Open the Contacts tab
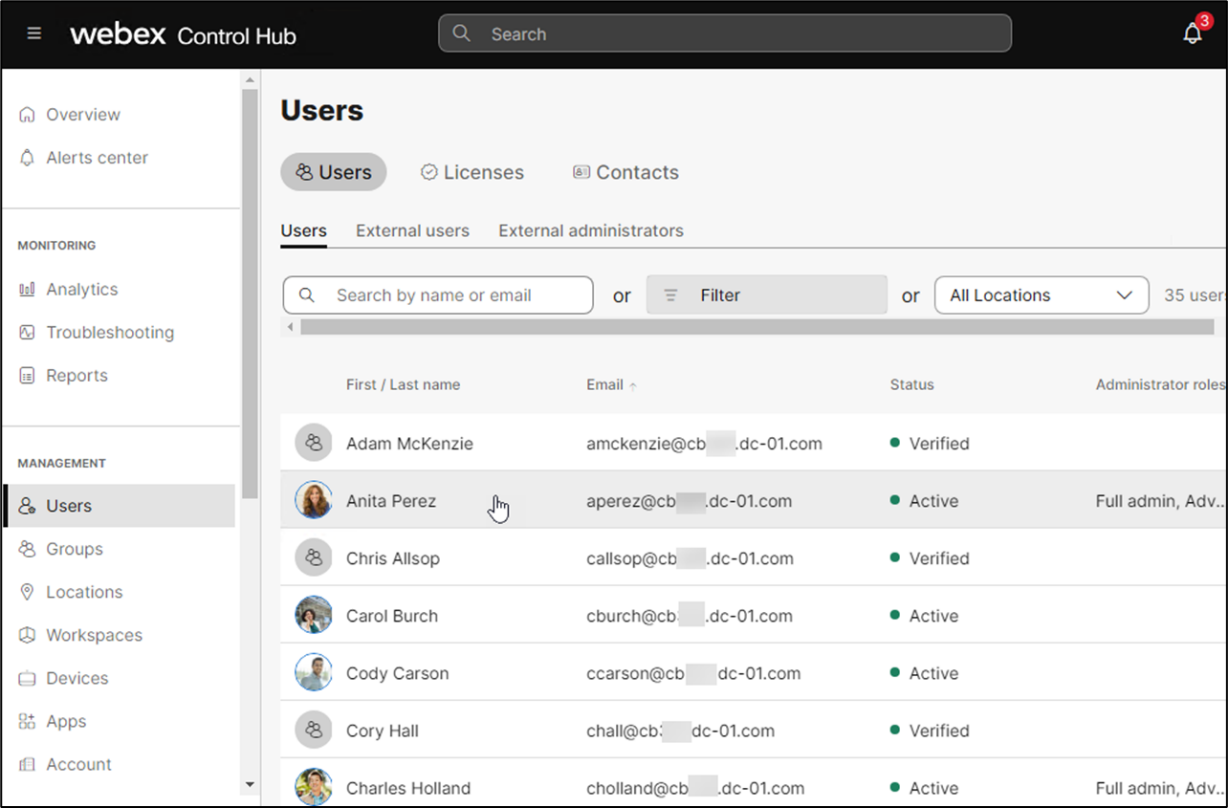This screenshot has height=808, width=1228. [625, 172]
